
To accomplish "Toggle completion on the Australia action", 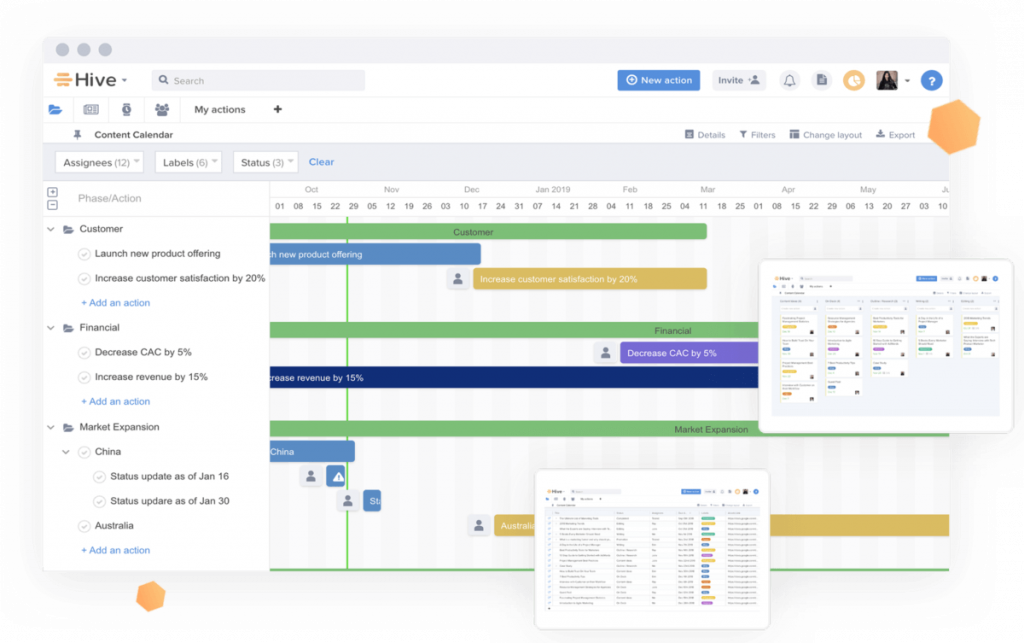I will [x=85, y=525].
